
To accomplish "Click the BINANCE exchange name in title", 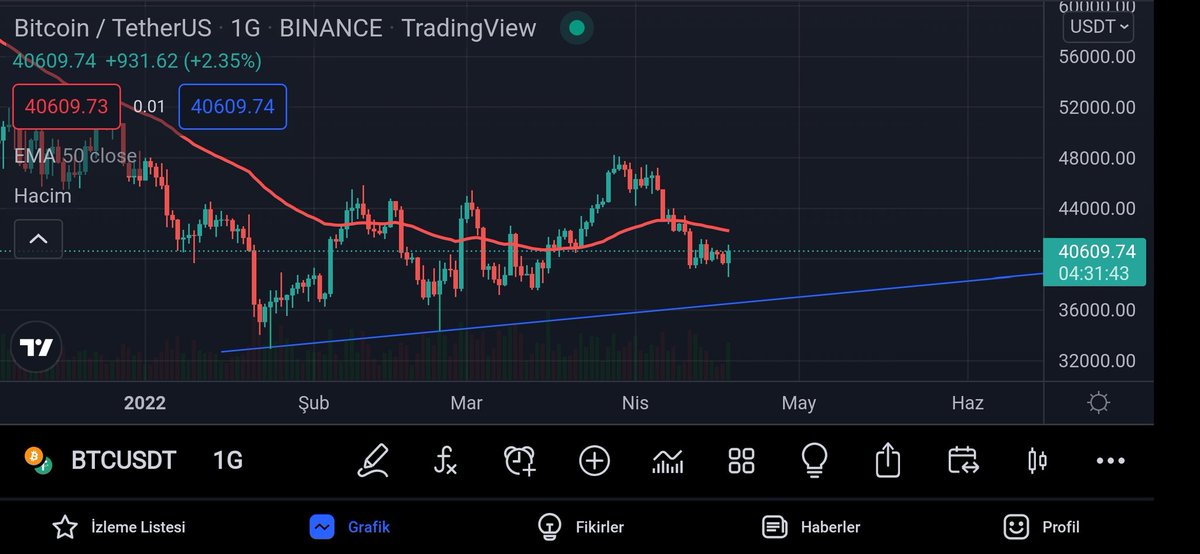I will (331, 28).
